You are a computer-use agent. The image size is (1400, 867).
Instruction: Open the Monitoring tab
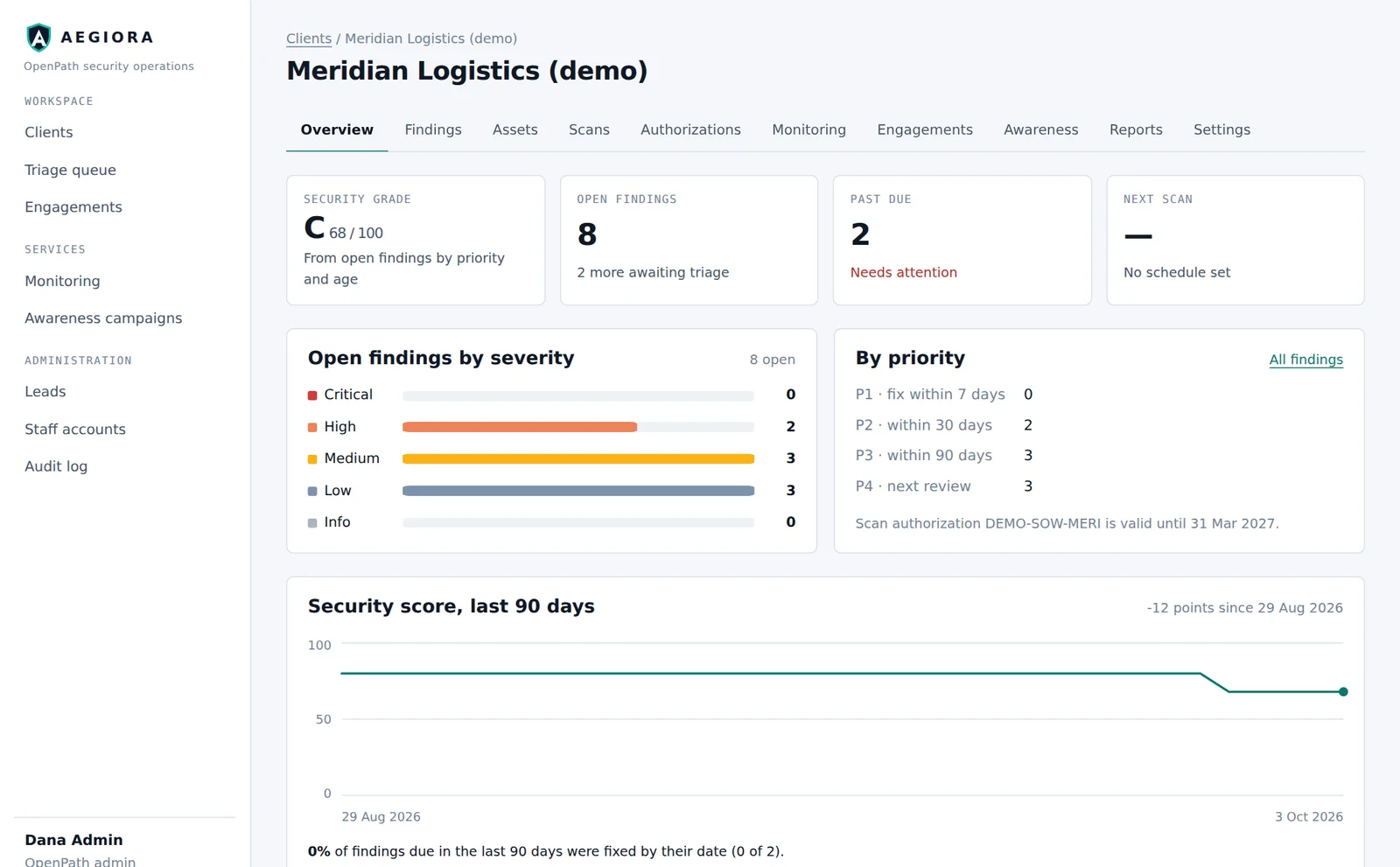tap(808, 129)
